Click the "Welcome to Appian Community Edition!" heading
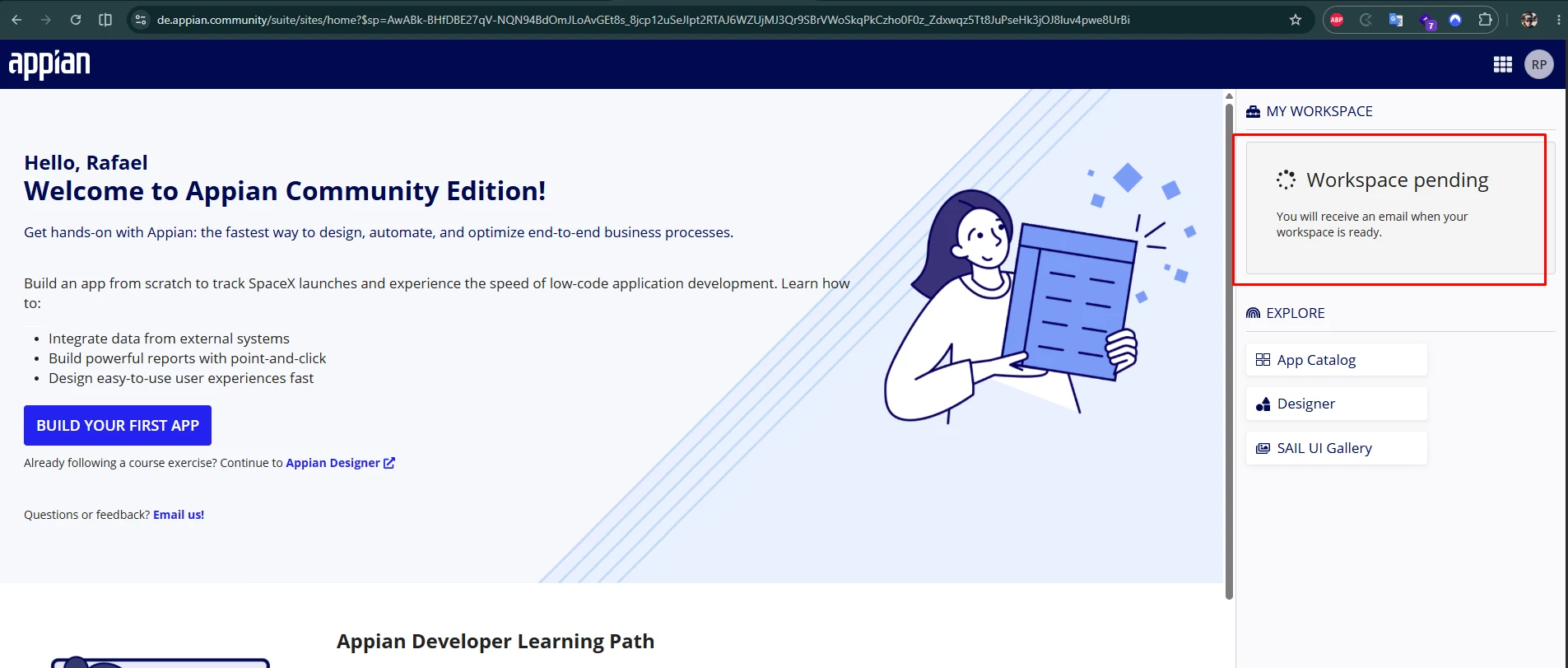 pos(285,191)
